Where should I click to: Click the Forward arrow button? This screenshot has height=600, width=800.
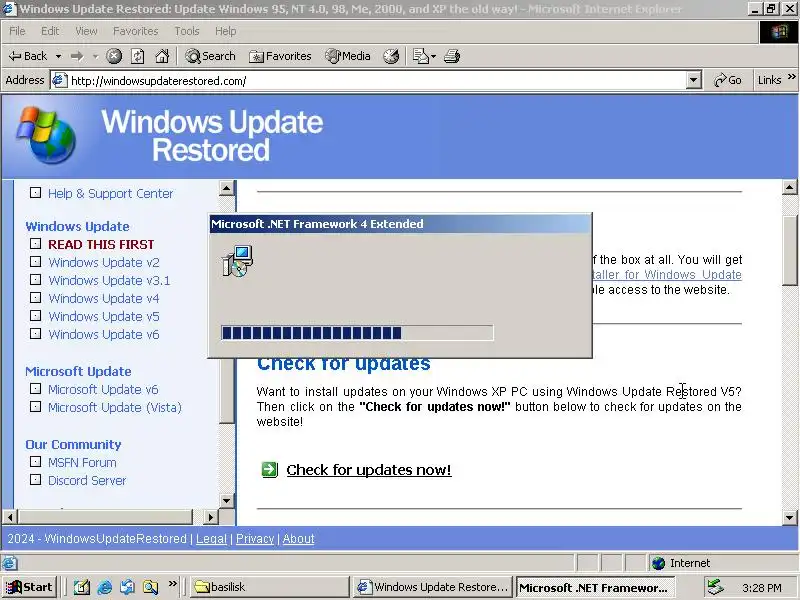77,56
